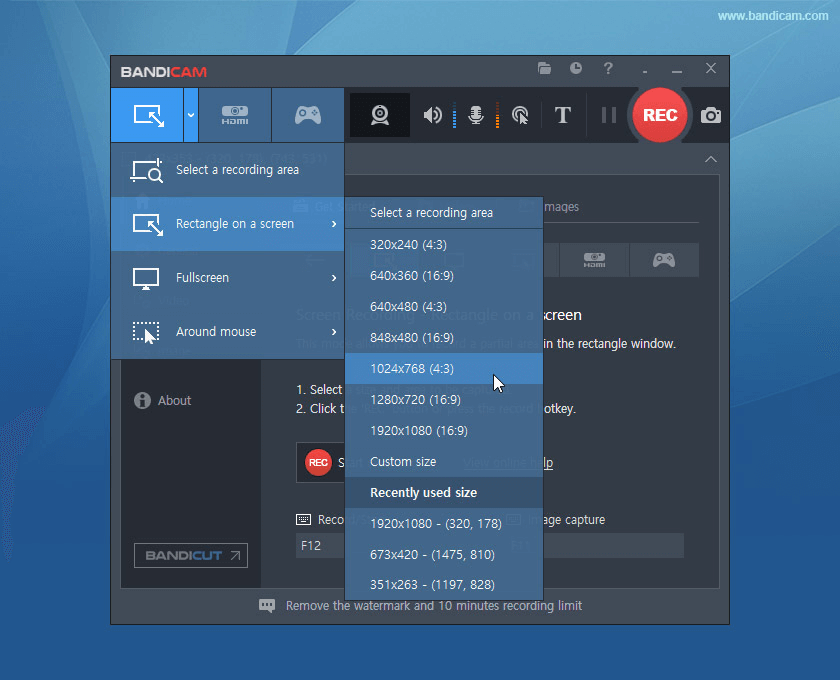The width and height of the screenshot is (840, 680).
Task: Click the HDMI icon in content panel
Action: click(x=594, y=260)
